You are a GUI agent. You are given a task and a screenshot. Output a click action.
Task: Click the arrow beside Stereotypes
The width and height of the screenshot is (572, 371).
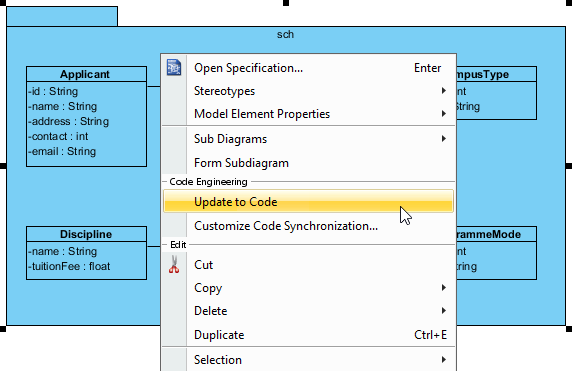[x=444, y=90]
